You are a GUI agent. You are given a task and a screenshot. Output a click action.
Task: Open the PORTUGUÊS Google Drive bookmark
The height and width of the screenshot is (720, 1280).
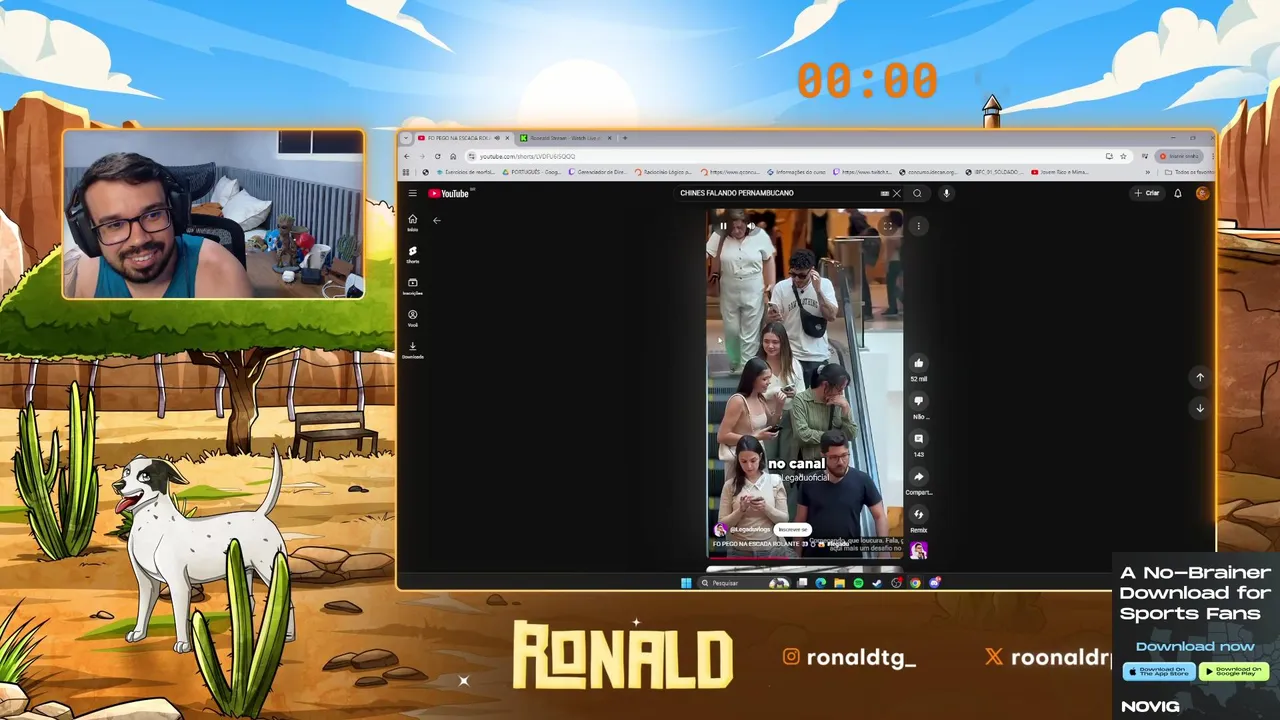coord(531,172)
